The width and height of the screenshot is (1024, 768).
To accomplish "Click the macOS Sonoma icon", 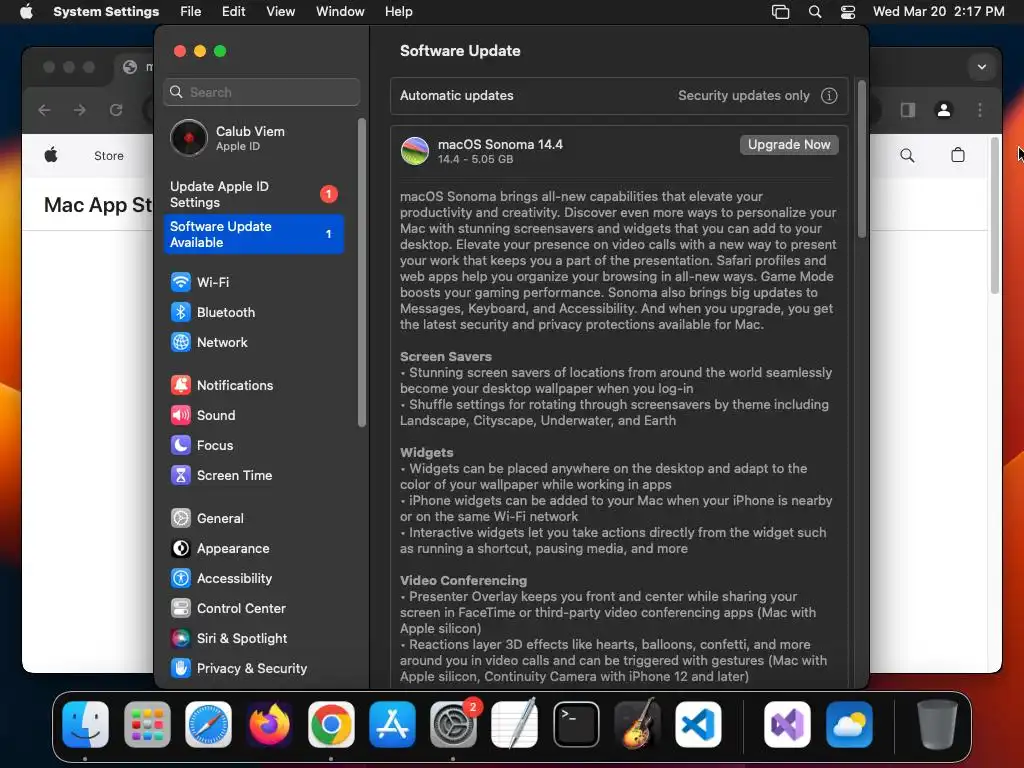I will [x=415, y=151].
